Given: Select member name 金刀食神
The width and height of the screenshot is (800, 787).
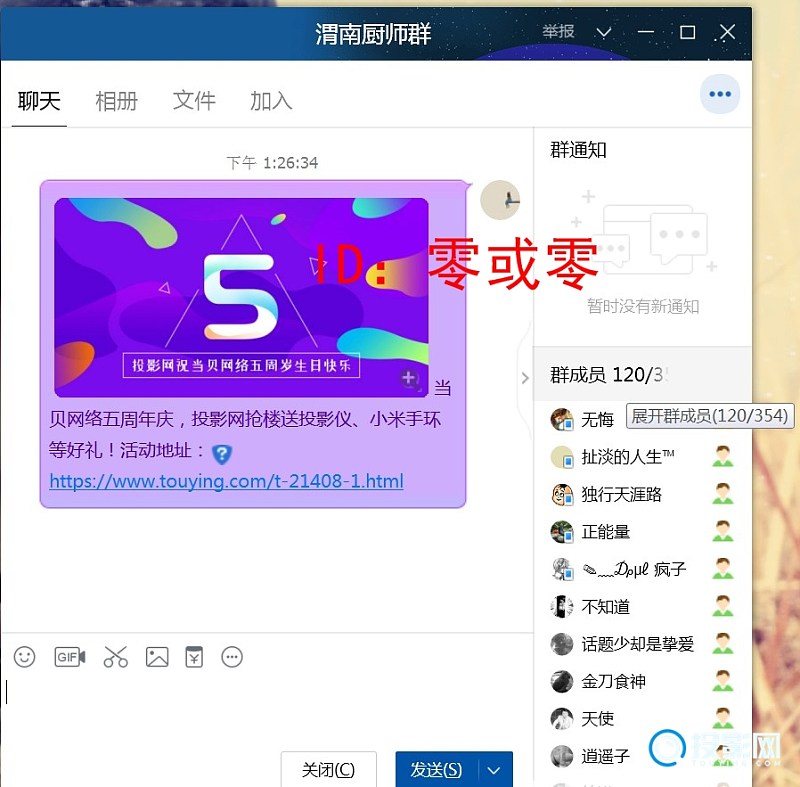Looking at the screenshot, I should click(613, 681).
